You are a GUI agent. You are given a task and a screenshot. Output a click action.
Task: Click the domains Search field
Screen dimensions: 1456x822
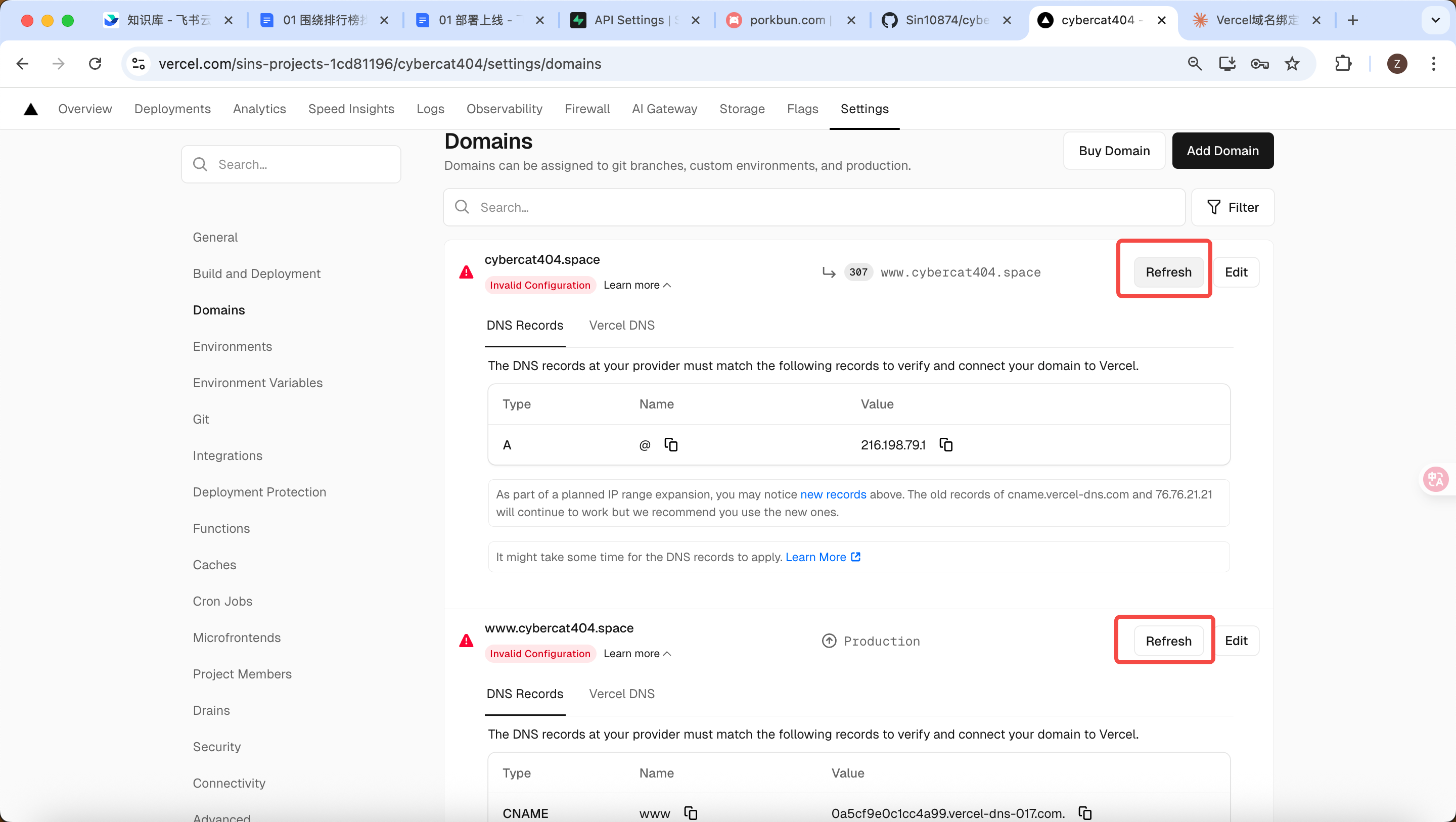pyautogui.click(x=814, y=207)
